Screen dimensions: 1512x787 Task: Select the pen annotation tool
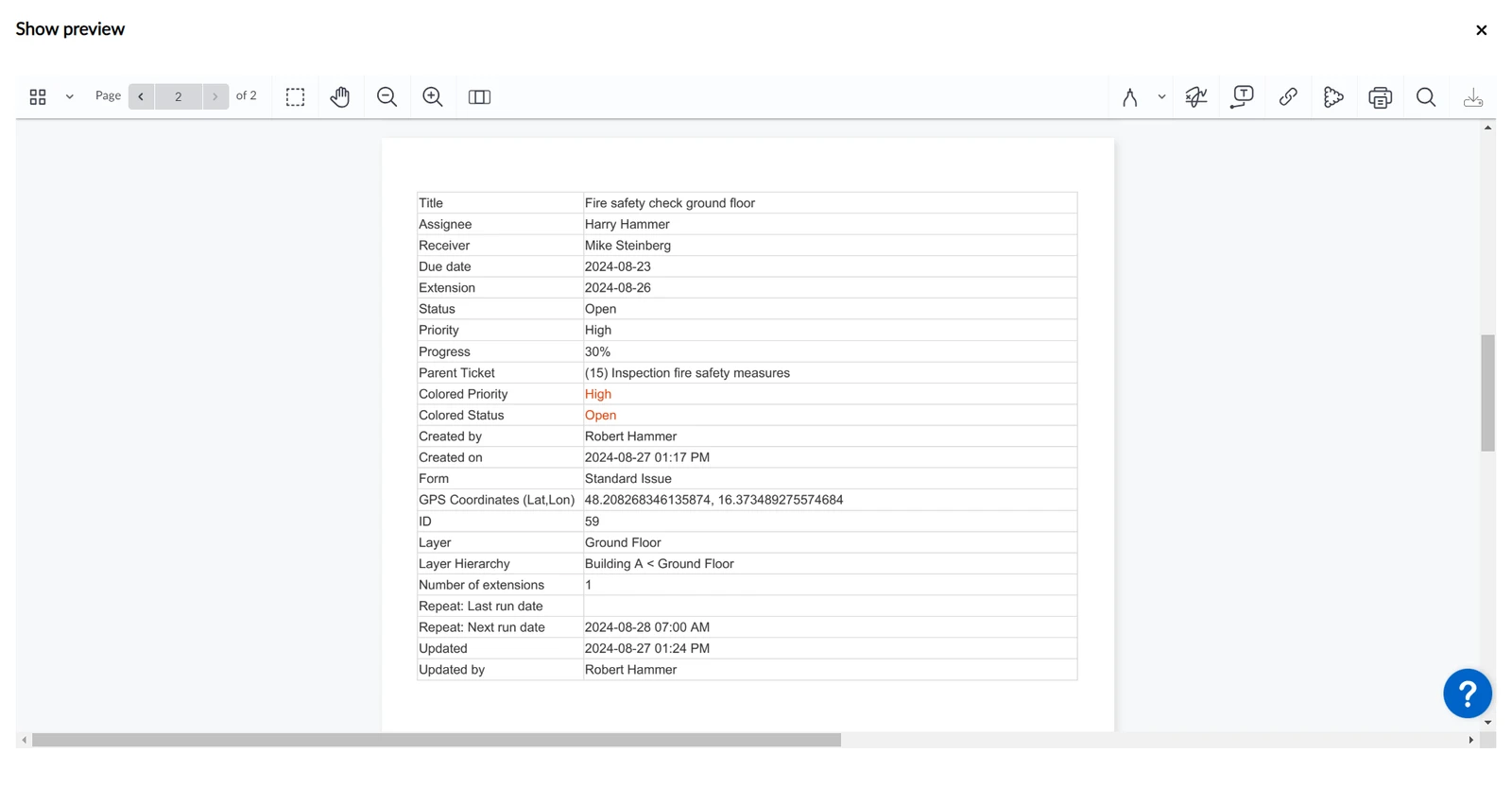[x=1129, y=96]
